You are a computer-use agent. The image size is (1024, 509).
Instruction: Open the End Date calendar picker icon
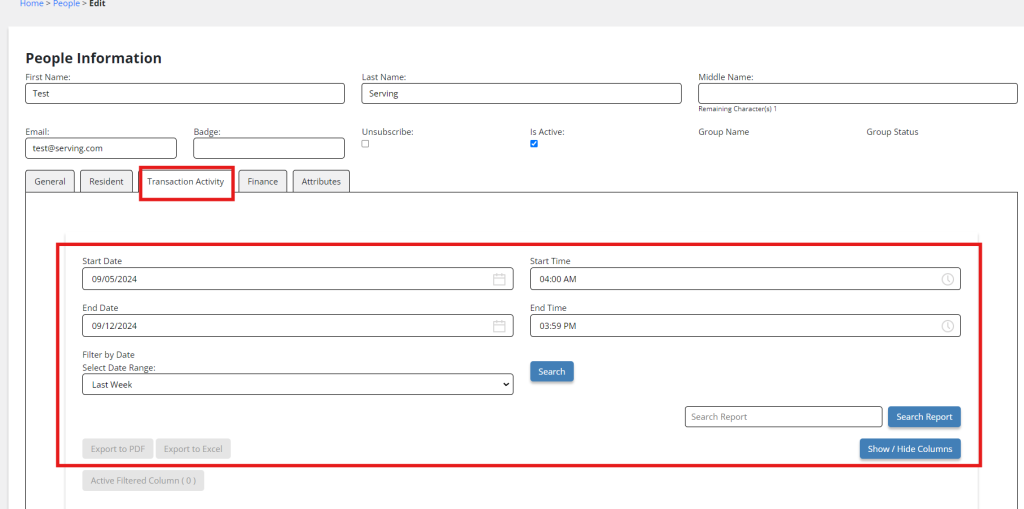point(499,326)
